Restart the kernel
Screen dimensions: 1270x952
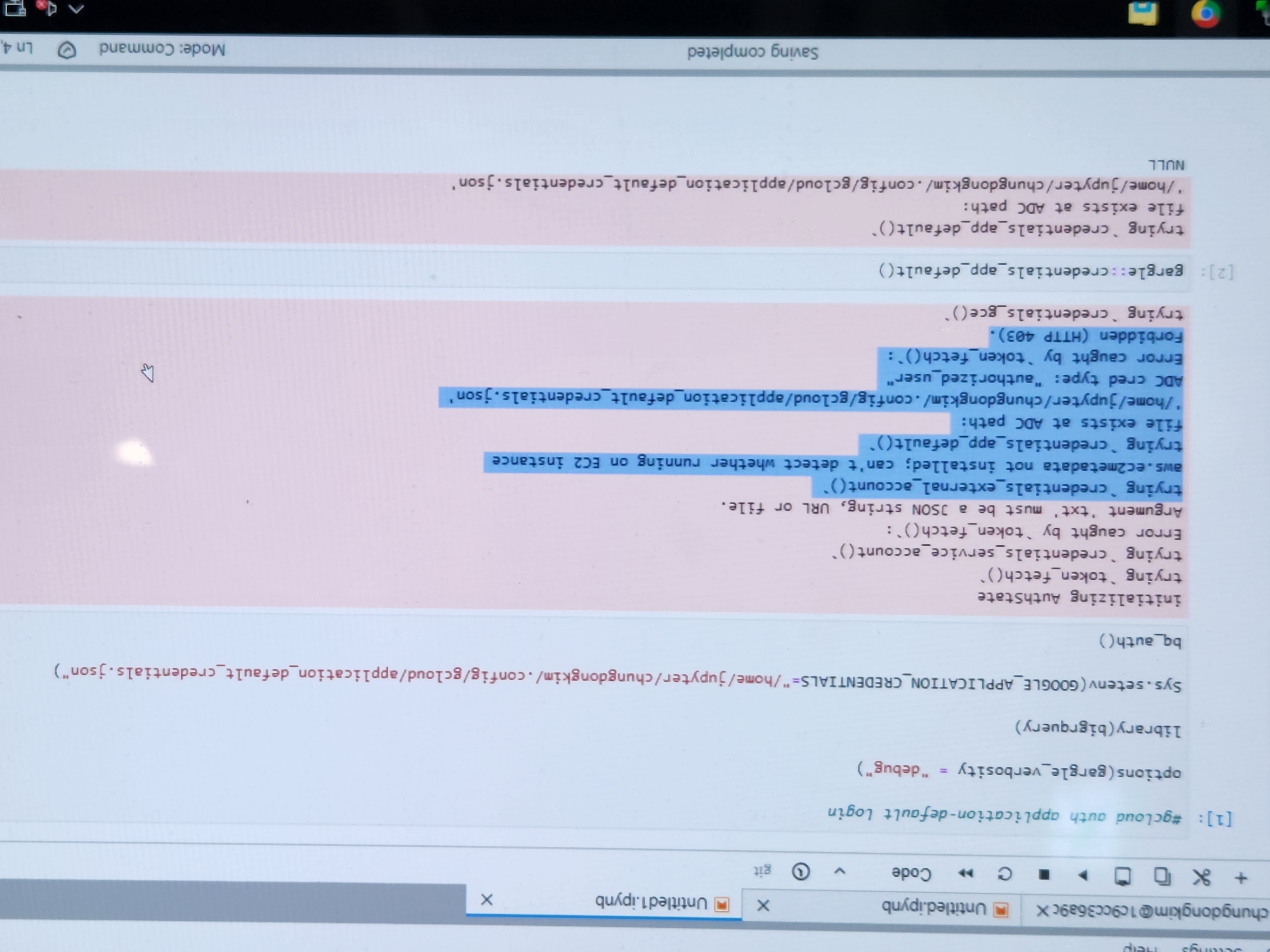click(x=1005, y=874)
